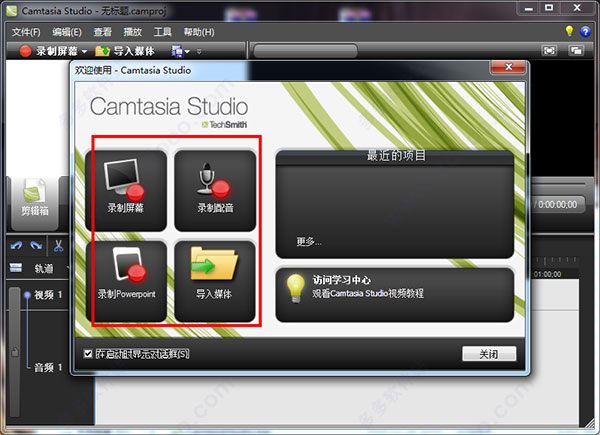Click the 导入媒体 folder tile in dialog

(215, 281)
